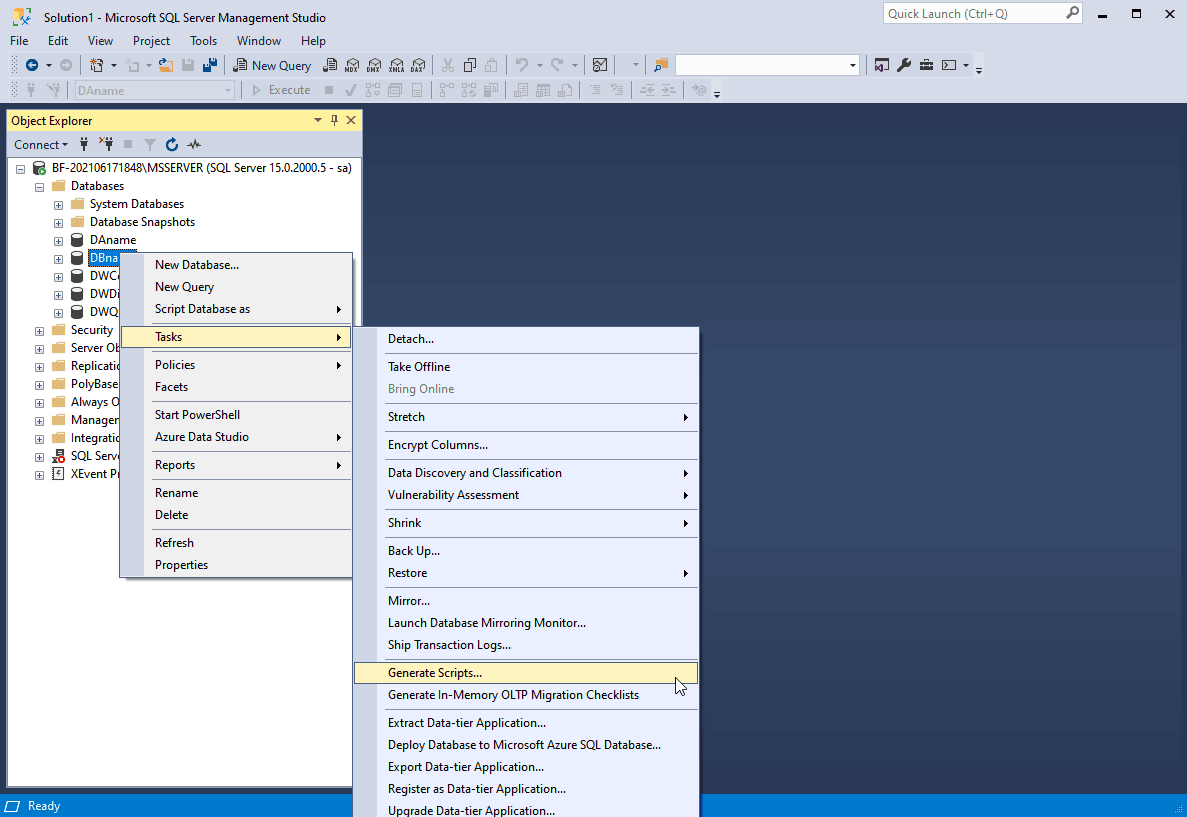
Task: Expand the PolyBase folder node
Action: click(39, 385)
